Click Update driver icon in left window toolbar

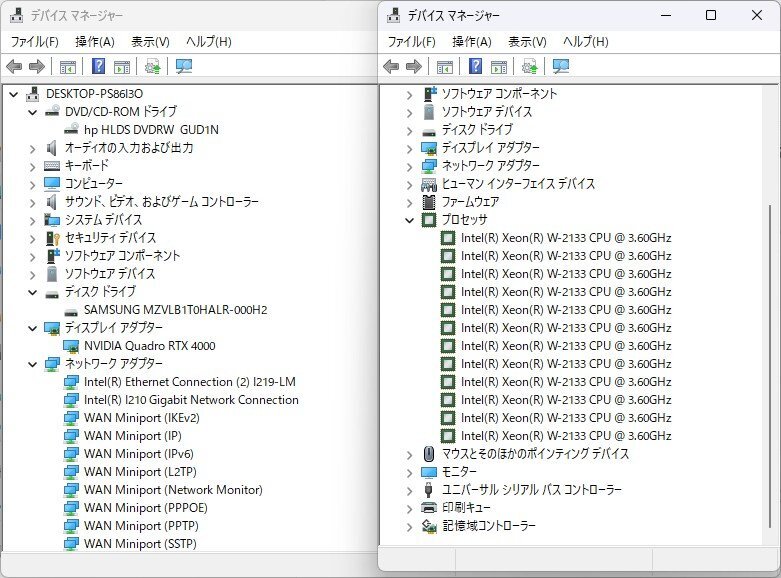tap(152, 66)
